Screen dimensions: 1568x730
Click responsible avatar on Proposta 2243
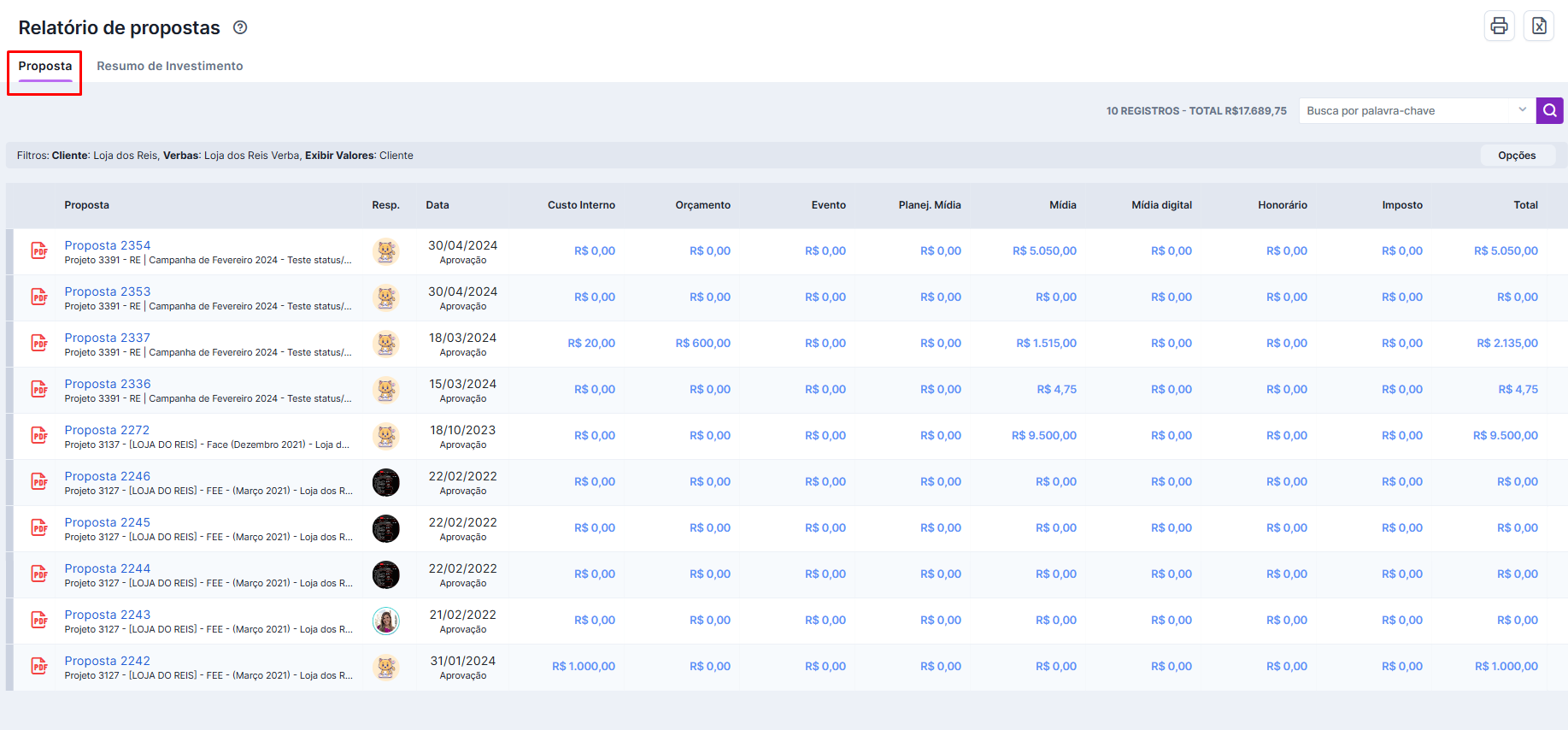pyautogui.click(x=386, y=621)
